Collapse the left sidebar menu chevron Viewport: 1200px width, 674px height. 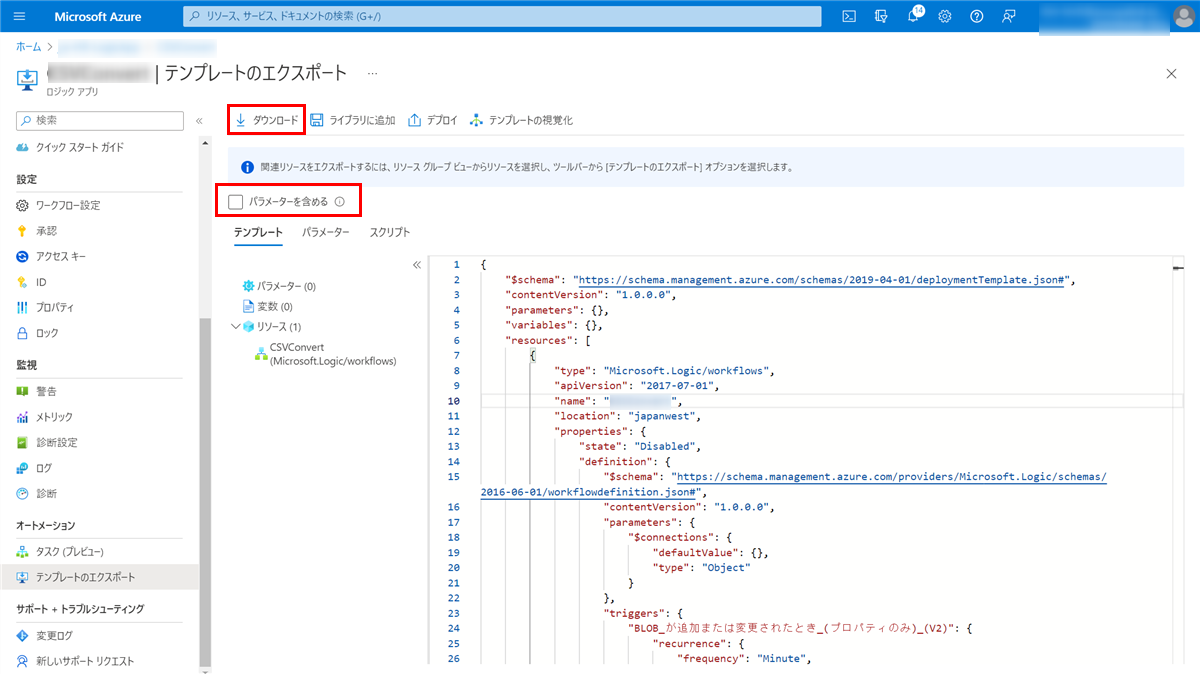199,121
